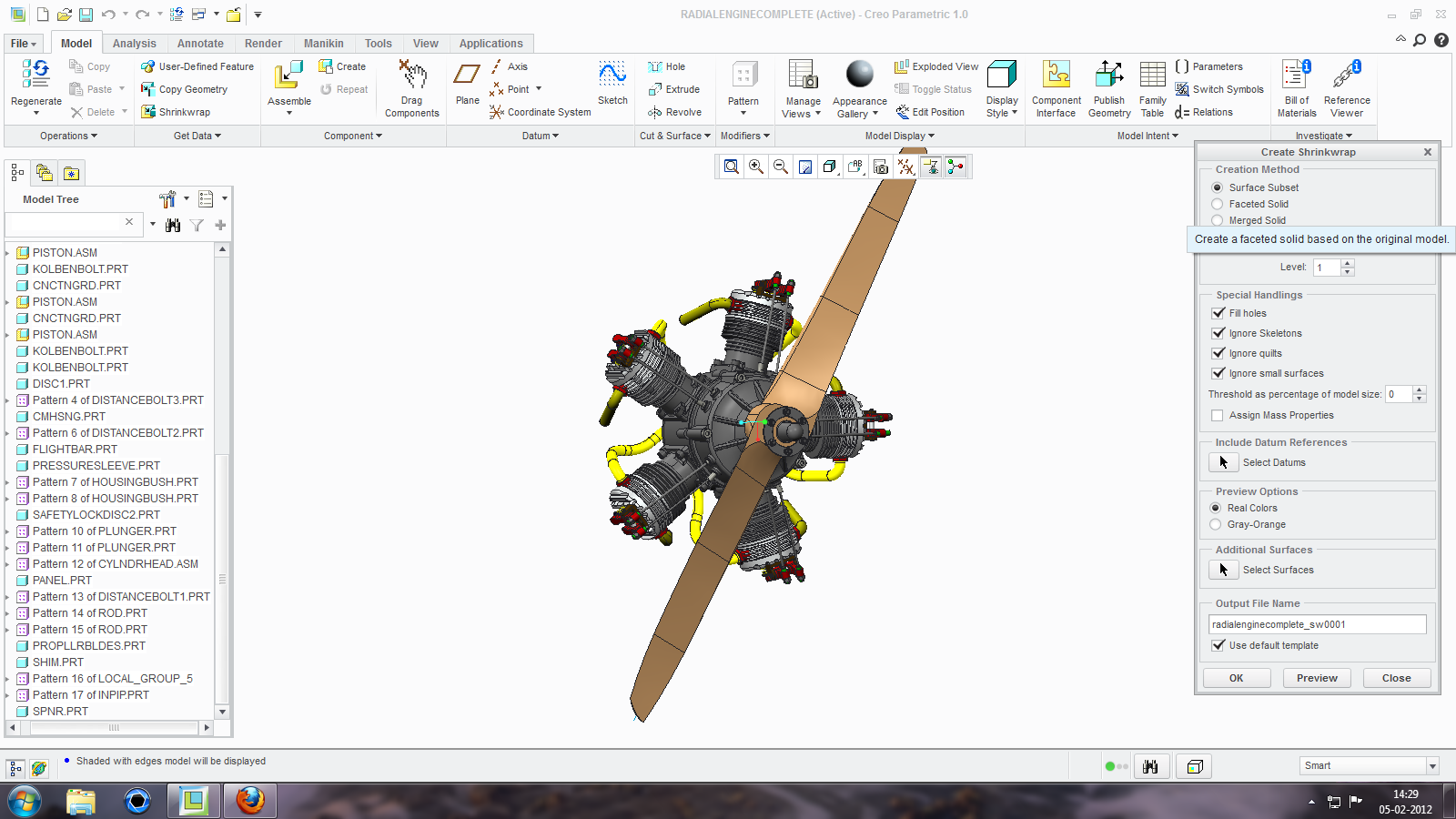Switch to the Manikin tab
This screenshot has height=819, width=1456.
(x=324, y=44)
